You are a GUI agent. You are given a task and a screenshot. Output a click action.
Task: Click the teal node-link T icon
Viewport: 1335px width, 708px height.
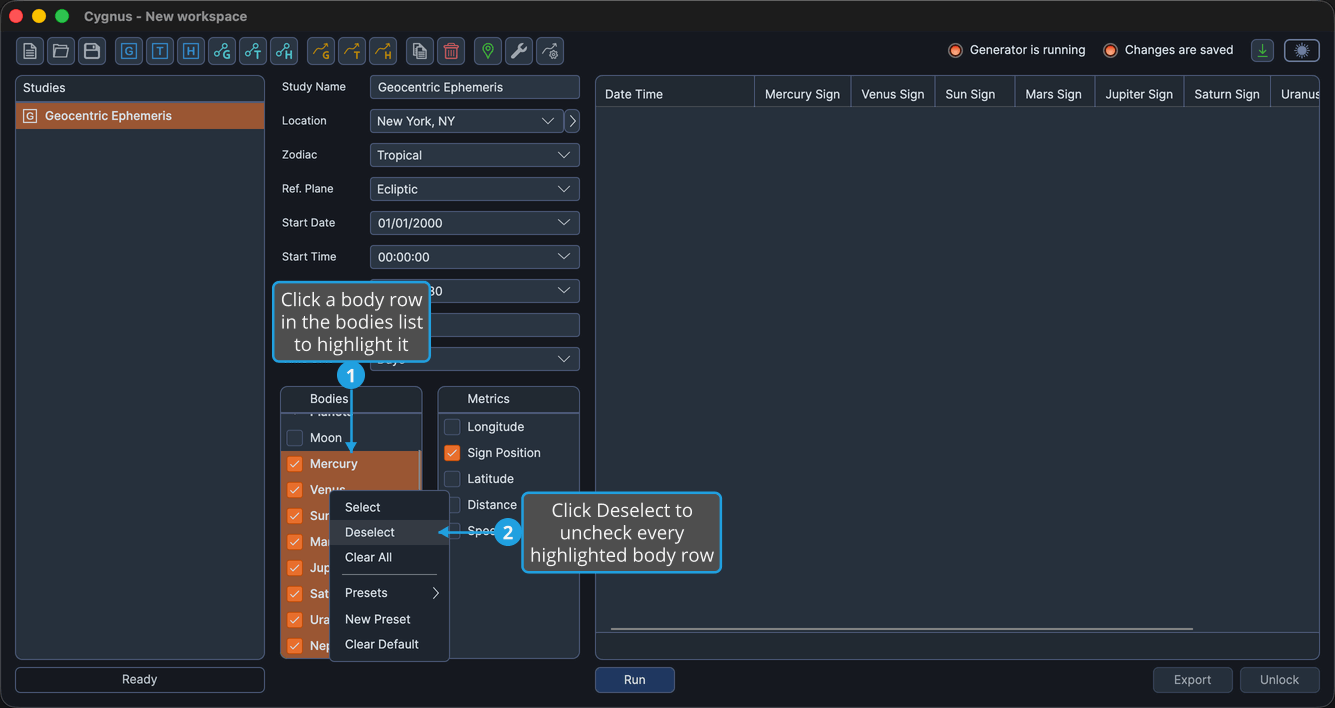pyautogui.click(x=253, y=51)
